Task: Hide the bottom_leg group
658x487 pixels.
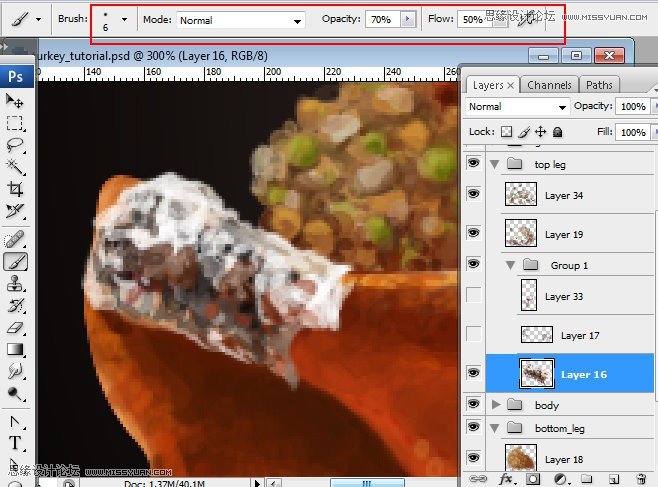Action: pyautogui.click(x=474, y=427)
